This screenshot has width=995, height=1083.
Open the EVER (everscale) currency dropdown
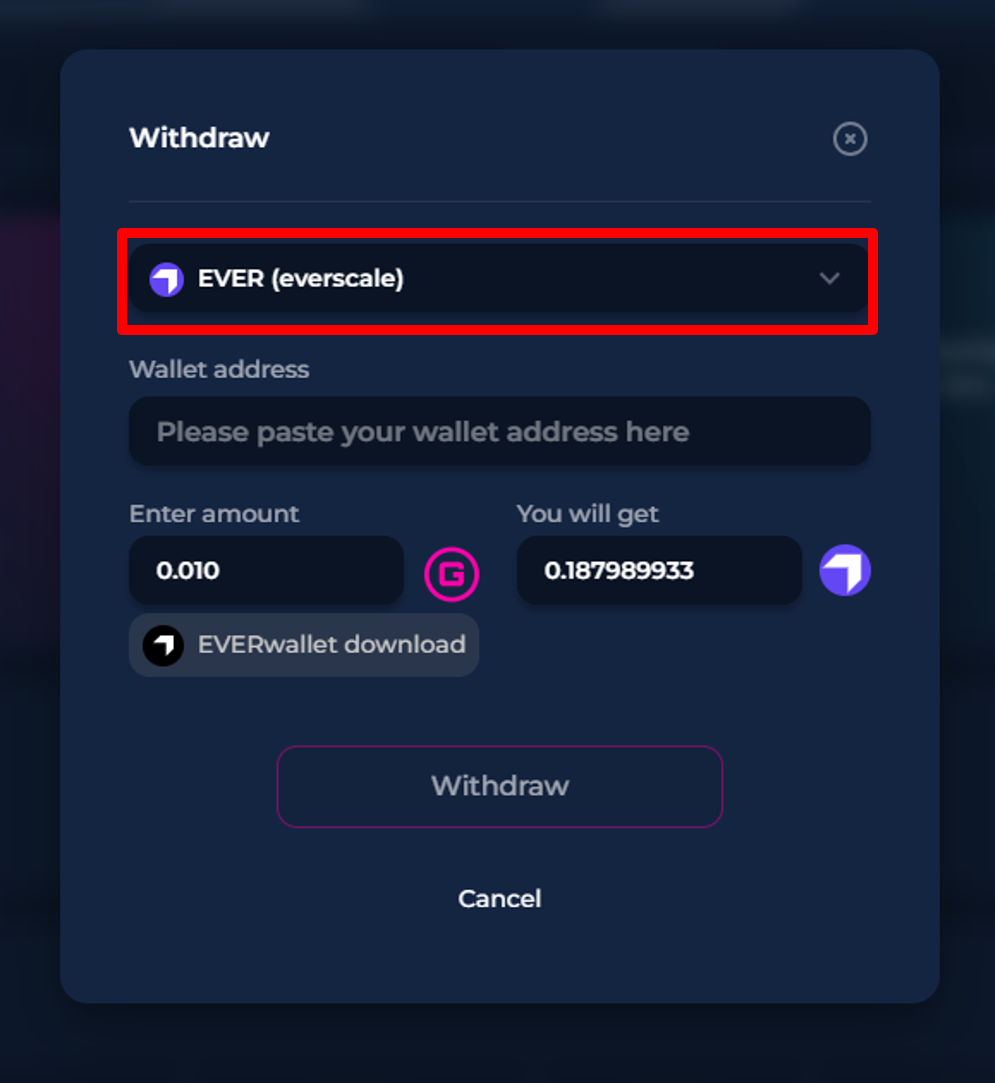499,278
